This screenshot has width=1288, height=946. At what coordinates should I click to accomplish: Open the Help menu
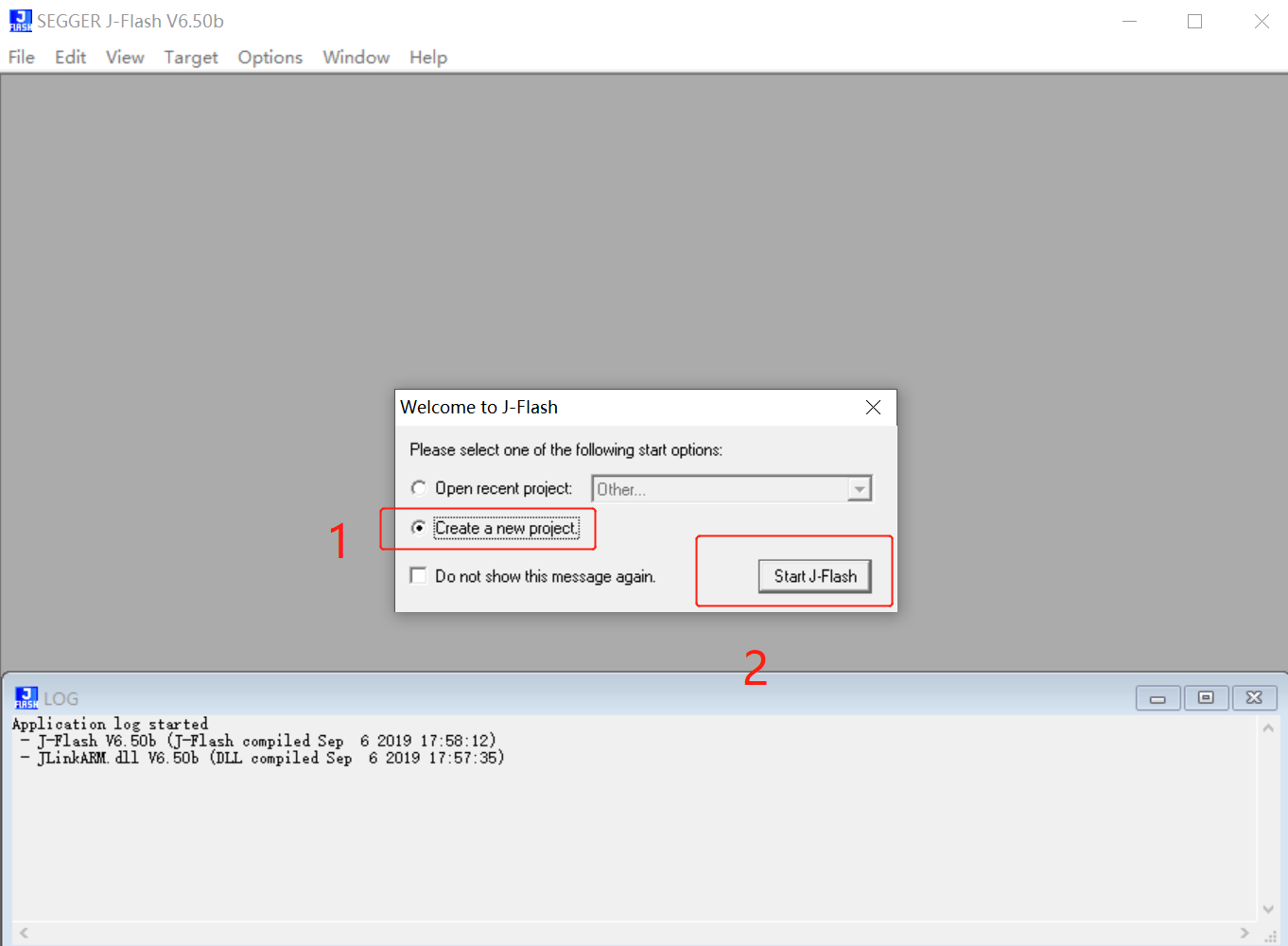[x=428, y=58]
